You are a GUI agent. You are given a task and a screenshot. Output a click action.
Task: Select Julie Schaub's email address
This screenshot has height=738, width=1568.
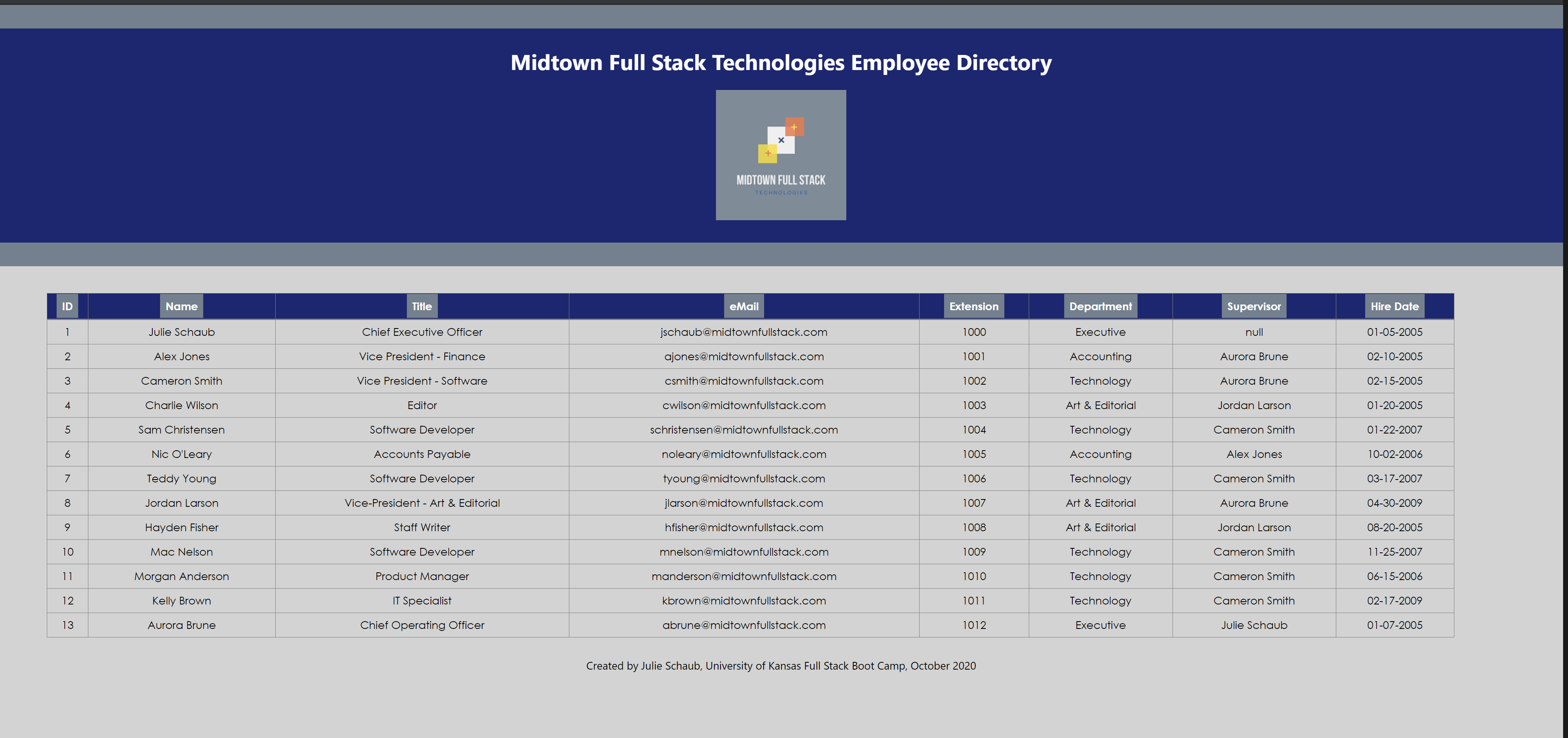tap(743, 332)
